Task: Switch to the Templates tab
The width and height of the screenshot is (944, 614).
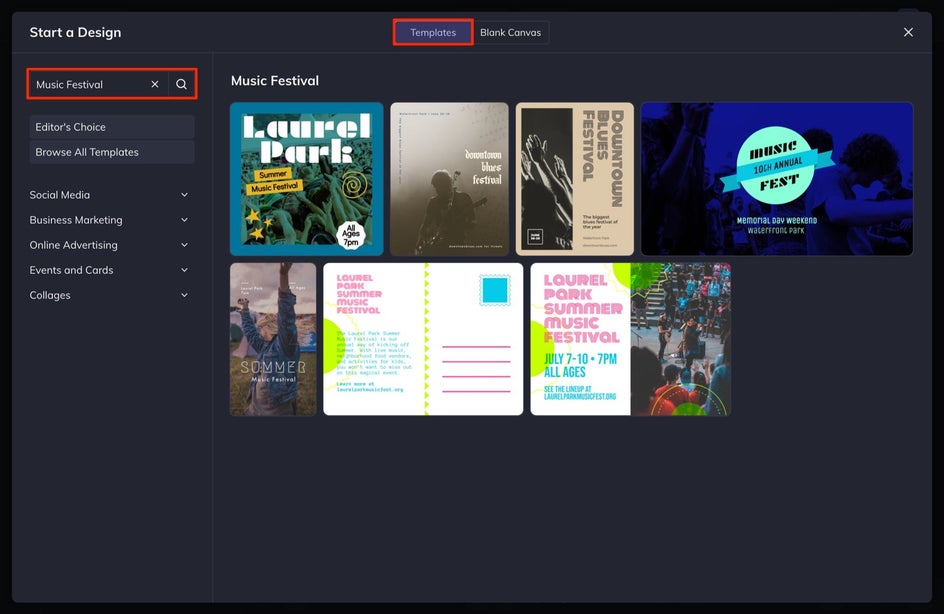Action: point(433,33)
